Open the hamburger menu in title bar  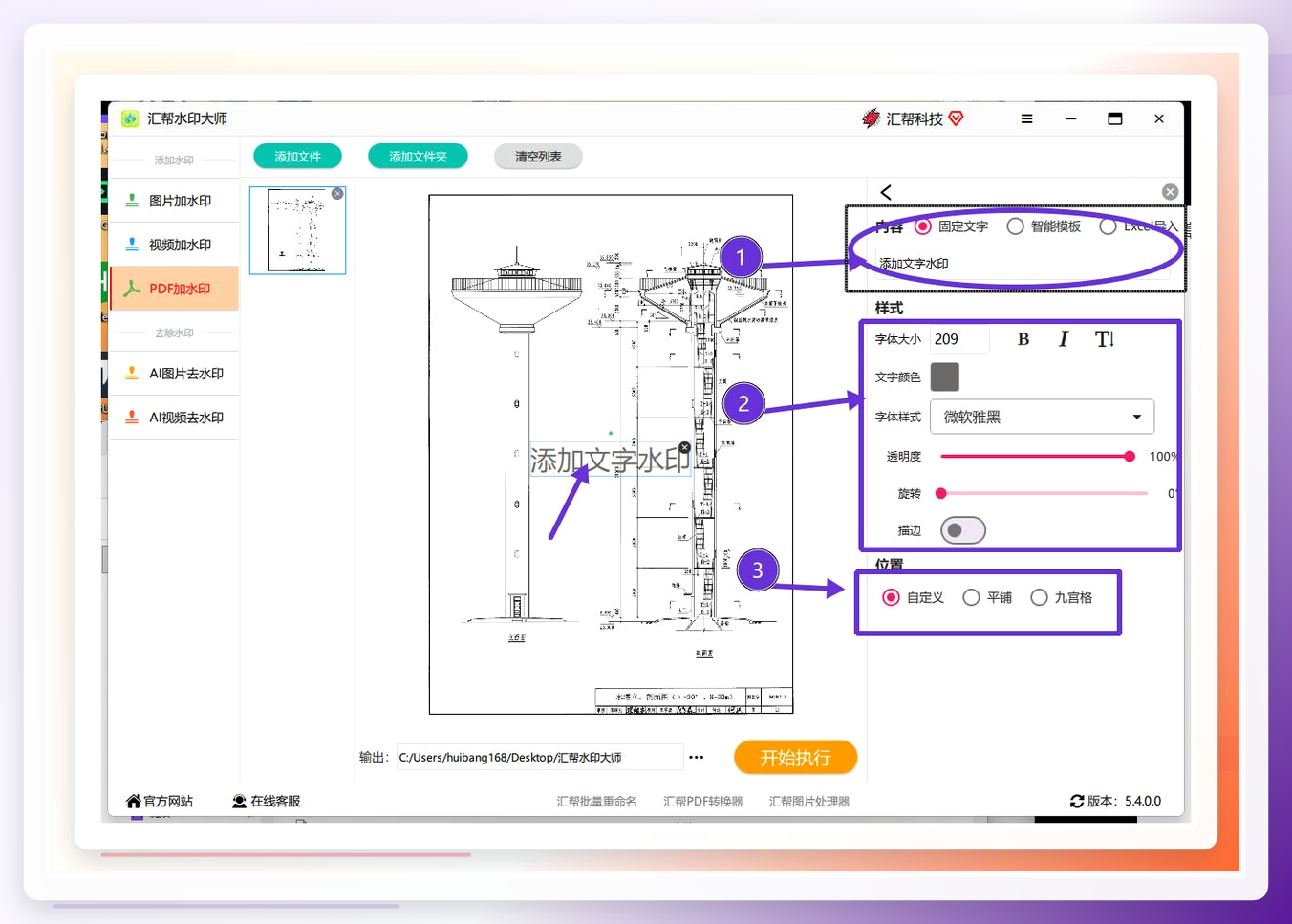tap(1026, 118)
